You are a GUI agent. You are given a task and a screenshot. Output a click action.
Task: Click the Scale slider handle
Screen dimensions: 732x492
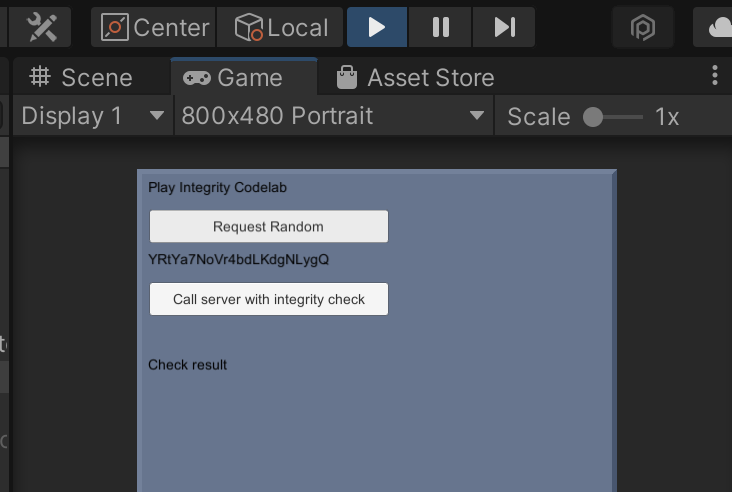click(x=593, y=117)
